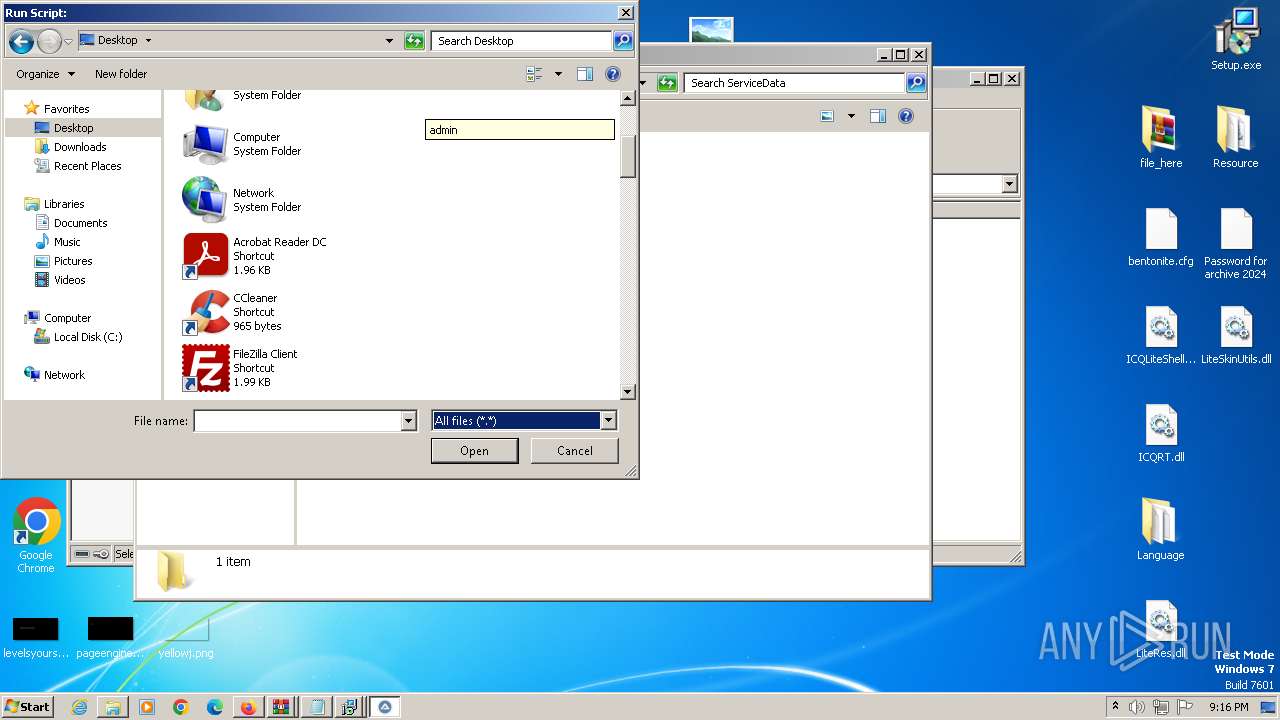Open the view dropdown arrow in ServiceData window
This screenshot has height=720, width=1280.
851,116
